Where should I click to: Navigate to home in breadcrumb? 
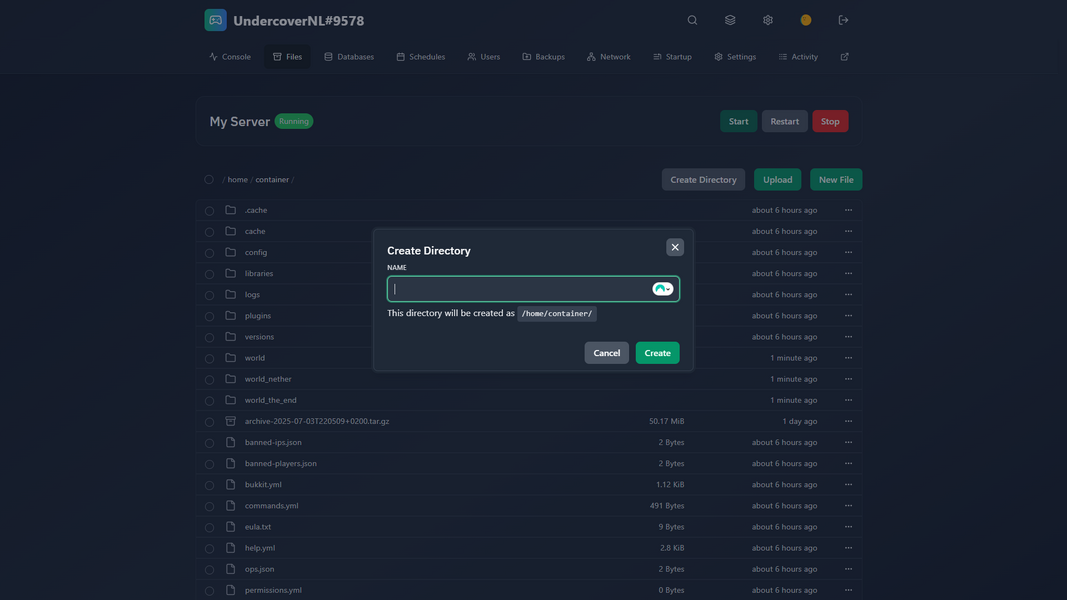pyautogui.click(x=237, y=180)
